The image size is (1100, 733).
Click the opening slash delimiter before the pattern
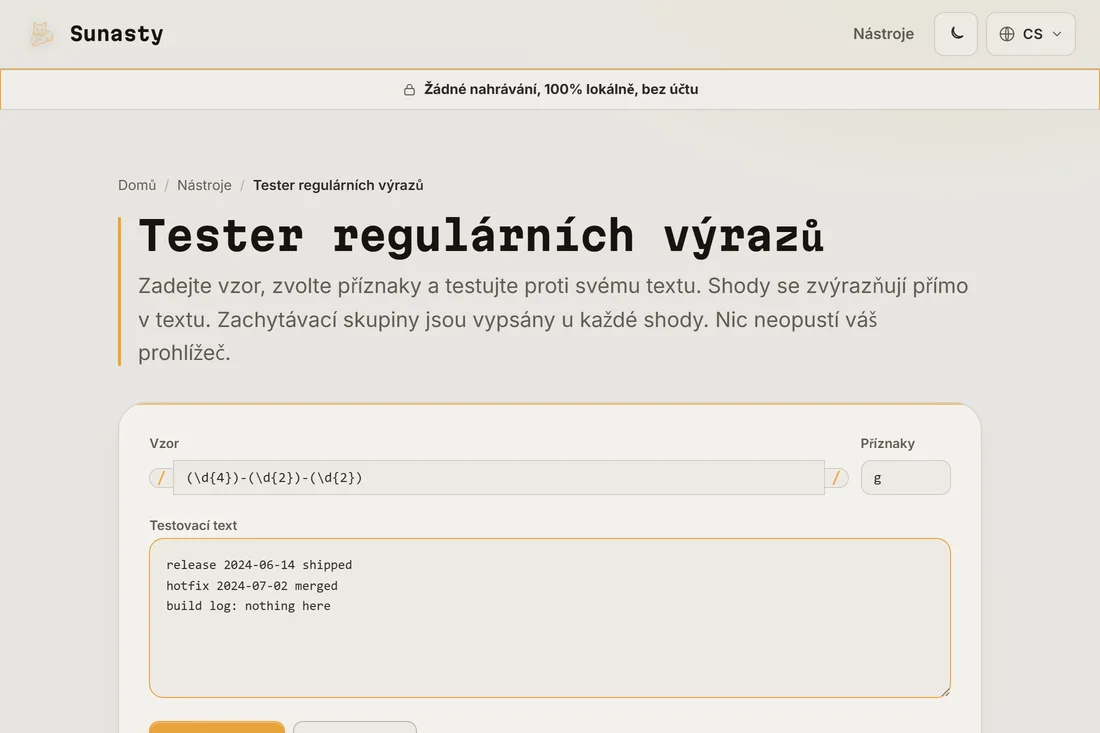(161, 478)
